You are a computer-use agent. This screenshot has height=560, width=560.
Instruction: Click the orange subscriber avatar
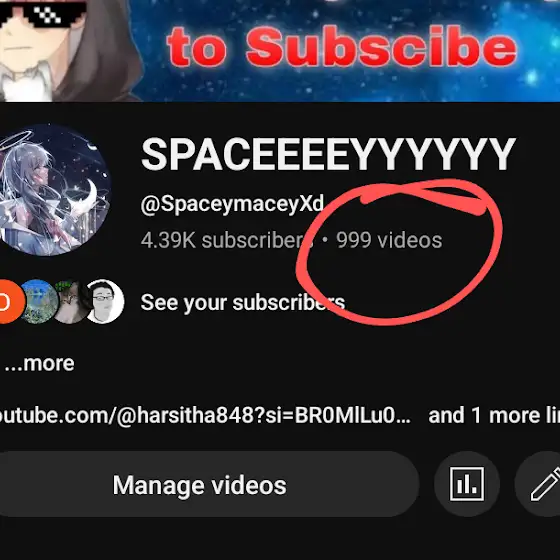10,302
